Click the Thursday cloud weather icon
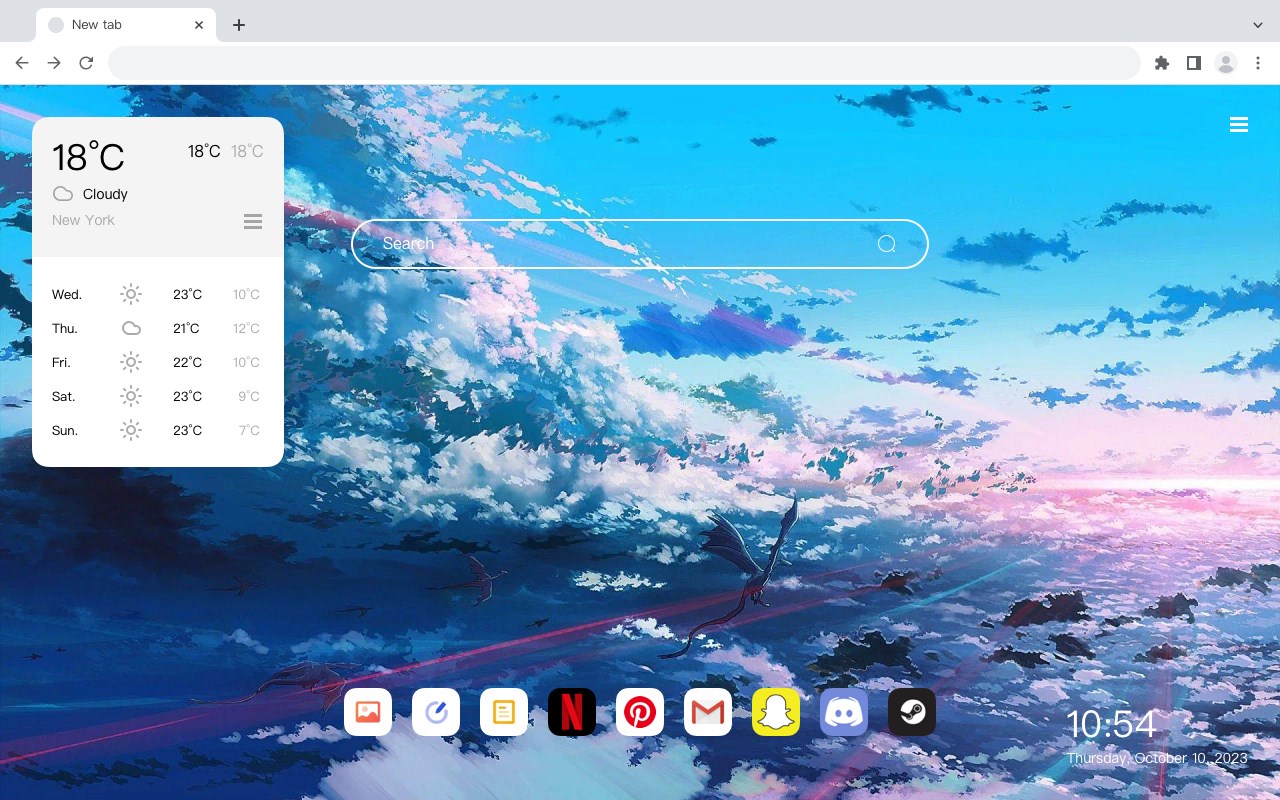Viewport: 1280px width, 800px height. coord(131,328)
